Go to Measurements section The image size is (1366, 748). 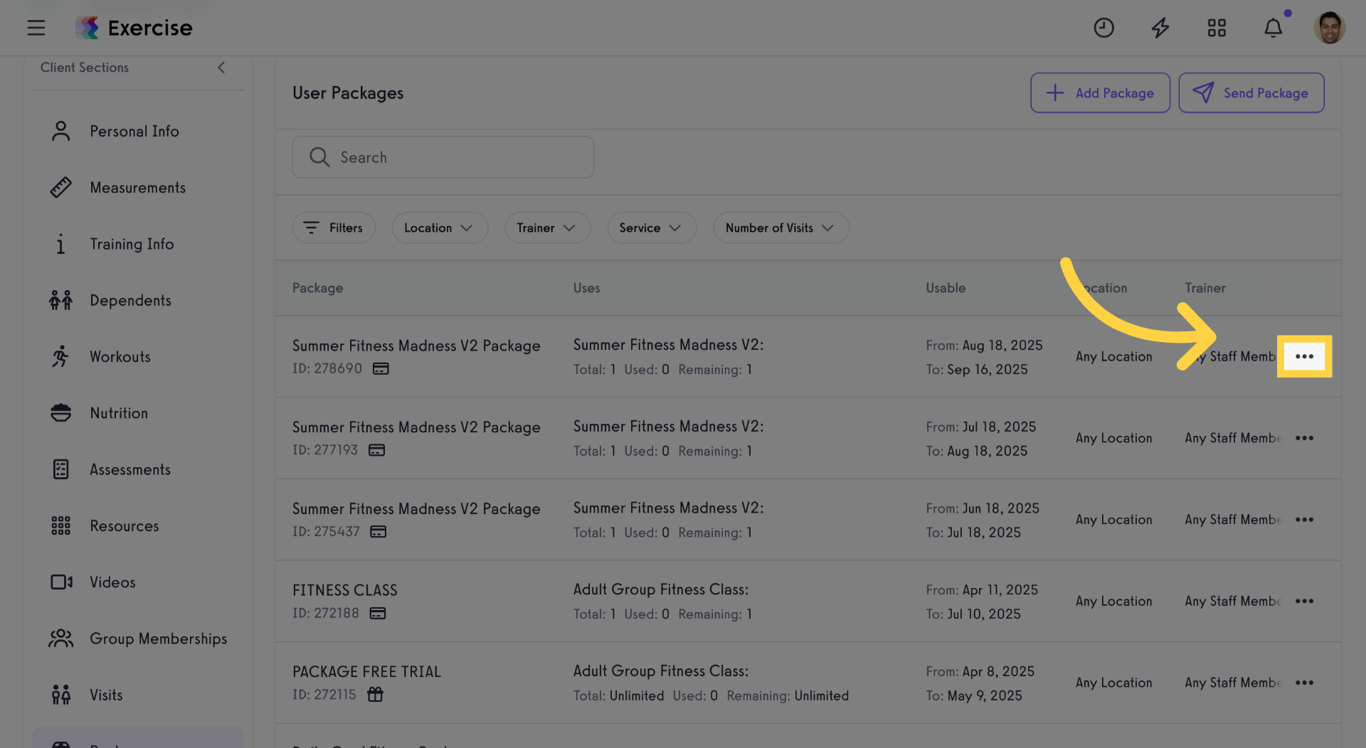(137, 188)
